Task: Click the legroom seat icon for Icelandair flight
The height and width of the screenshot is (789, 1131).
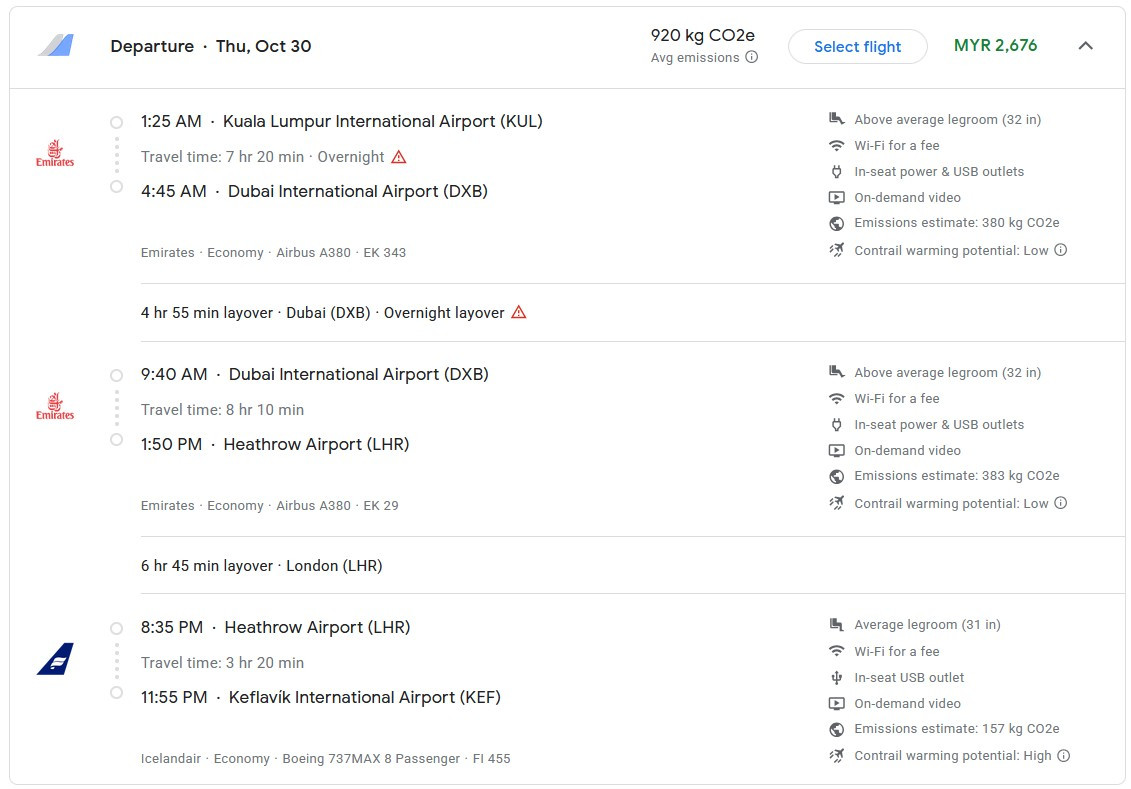Action: pyautogui.click(x=837, y=625)
